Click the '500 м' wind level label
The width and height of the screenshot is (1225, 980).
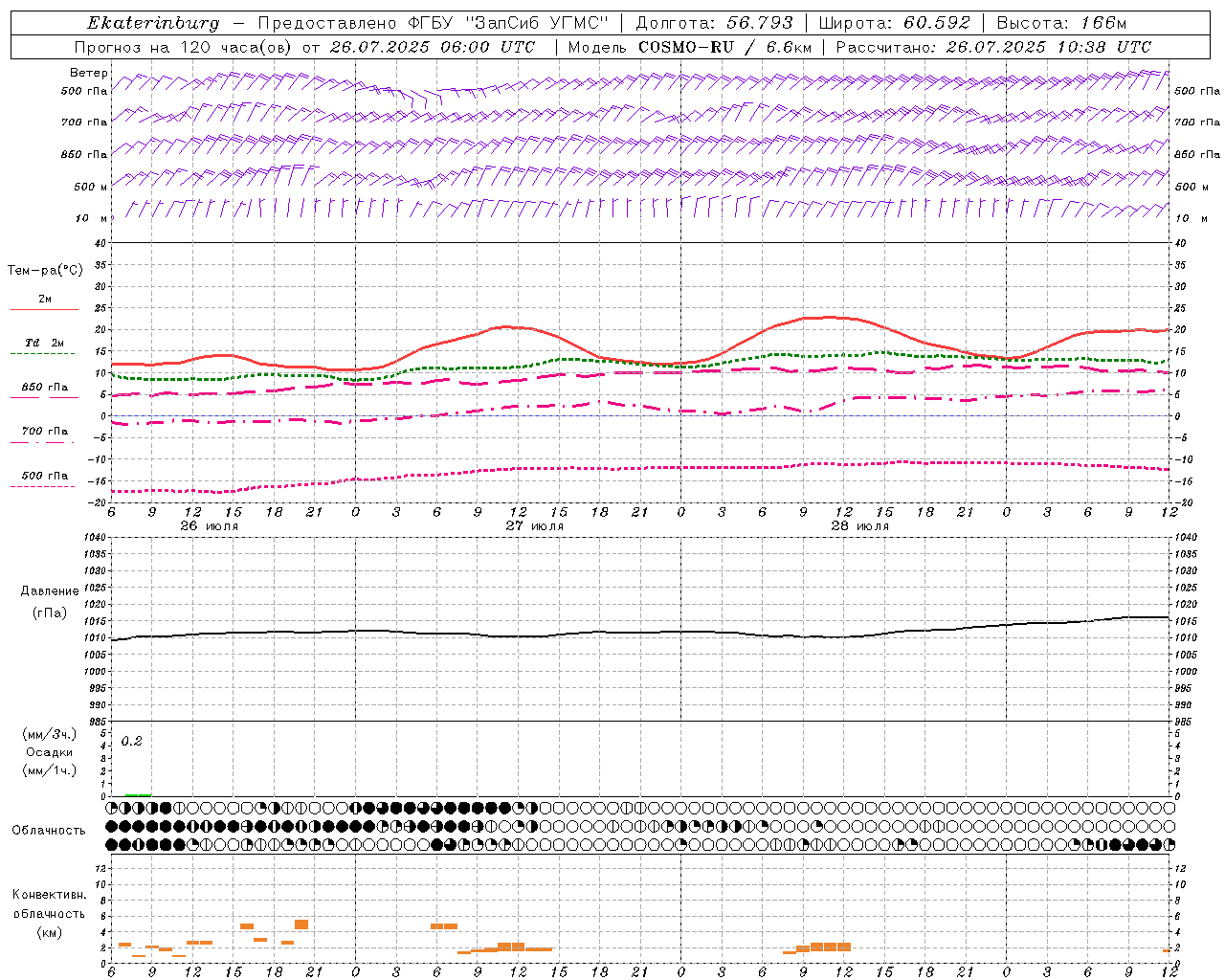[91, 187]
